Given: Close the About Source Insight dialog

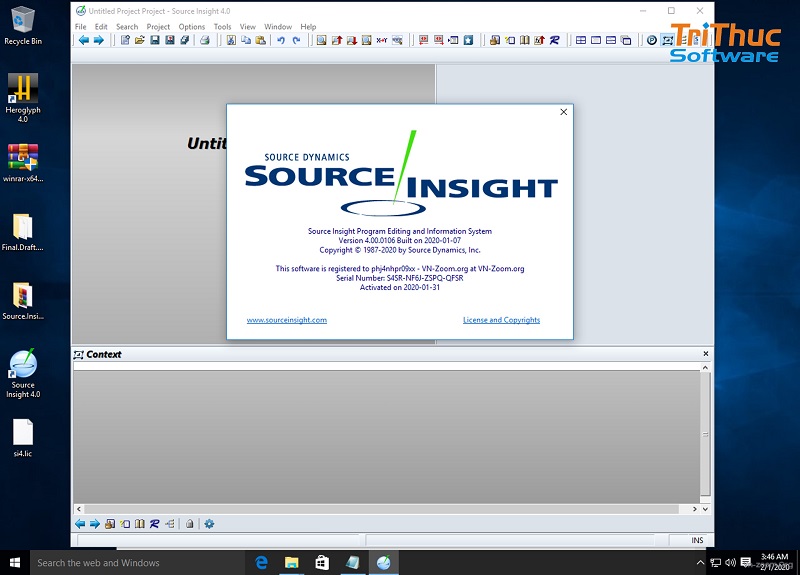Looking at the screenshot, I should (563, 113).
